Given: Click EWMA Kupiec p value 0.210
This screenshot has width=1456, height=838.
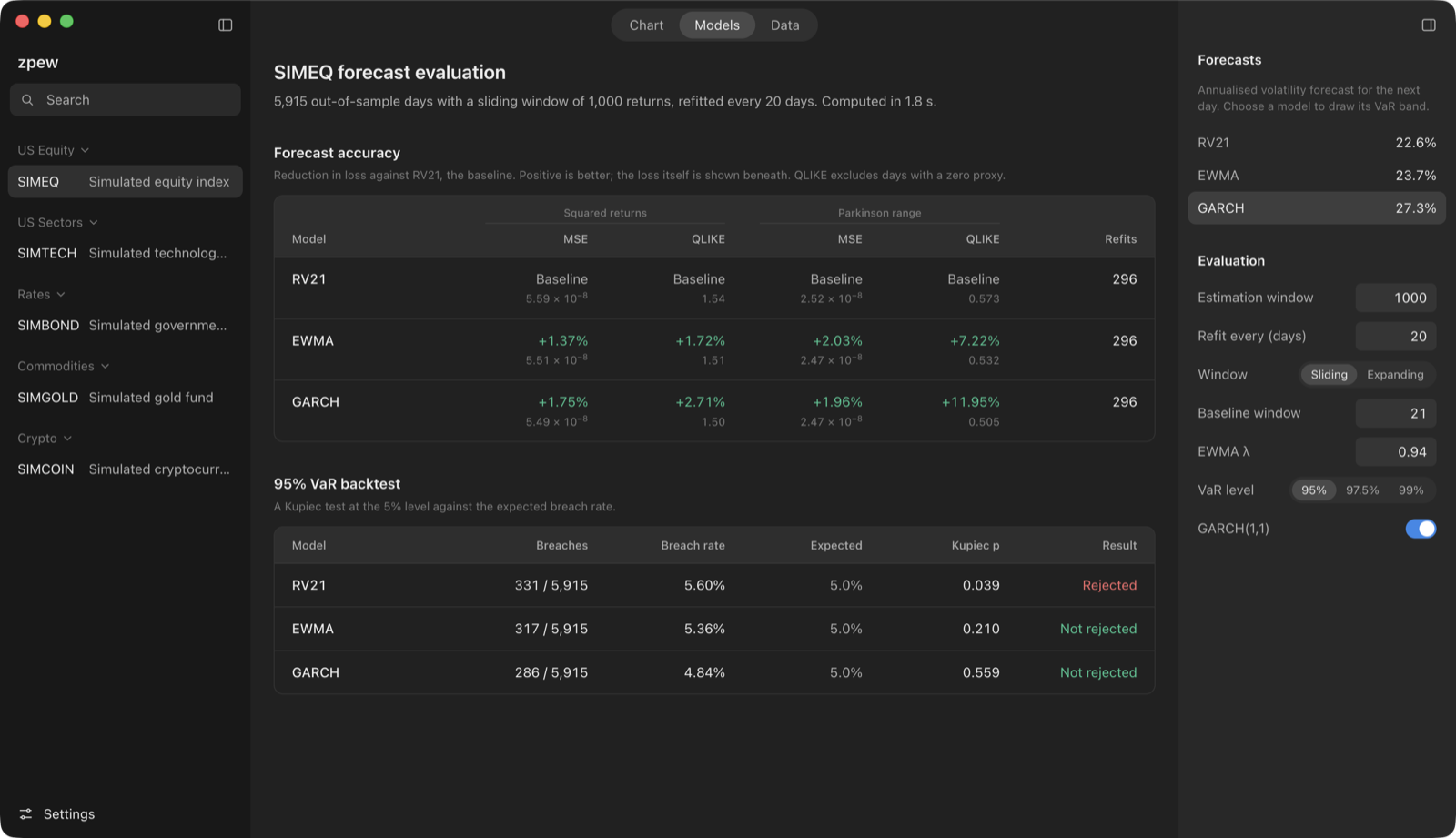Looking at the screenshot, I should tap(981, 629).
